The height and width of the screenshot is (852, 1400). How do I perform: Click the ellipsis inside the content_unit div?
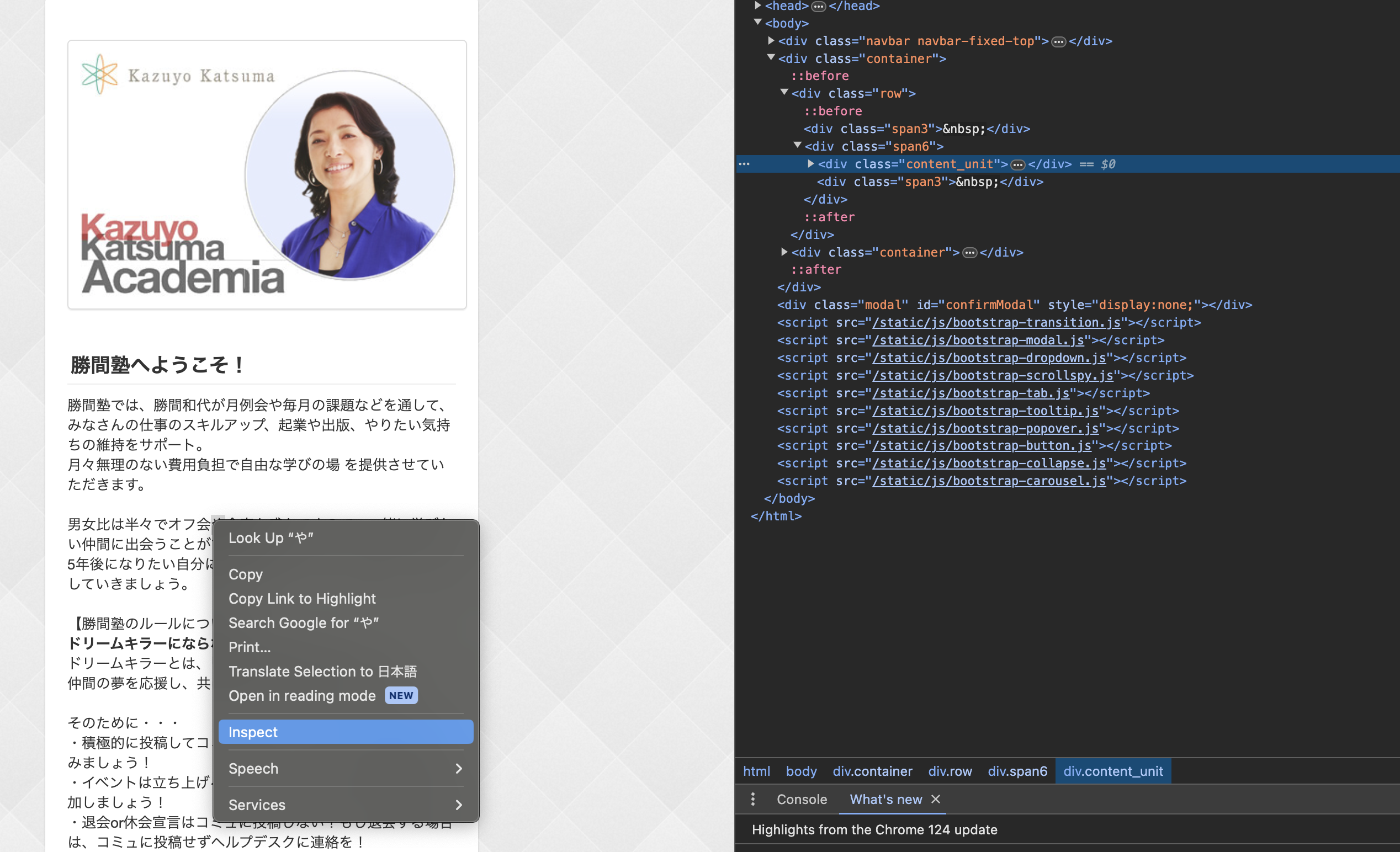pos(1017,164)
